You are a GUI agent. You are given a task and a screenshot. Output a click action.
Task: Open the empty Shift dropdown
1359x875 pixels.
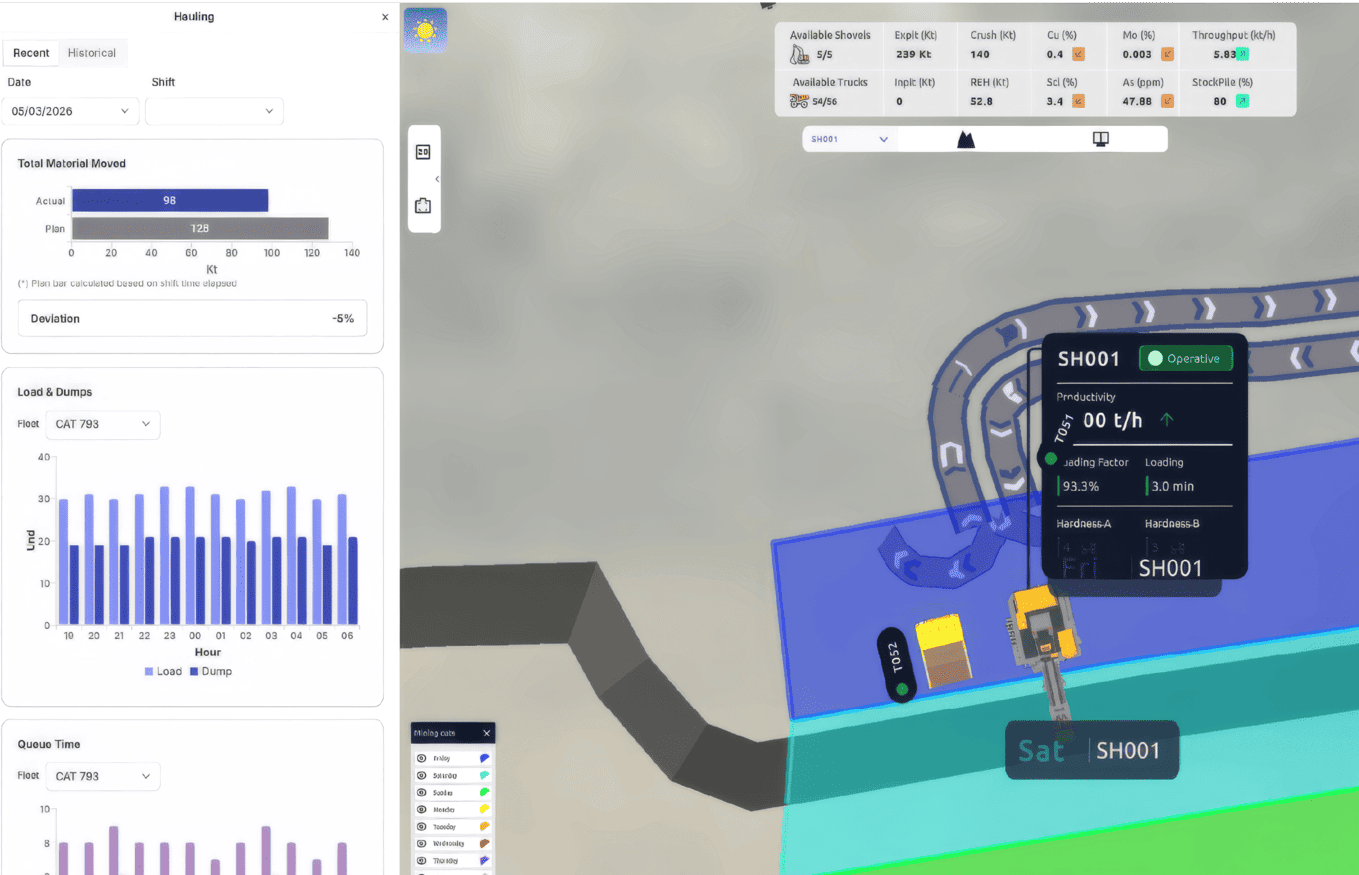[x=214, y=111]
